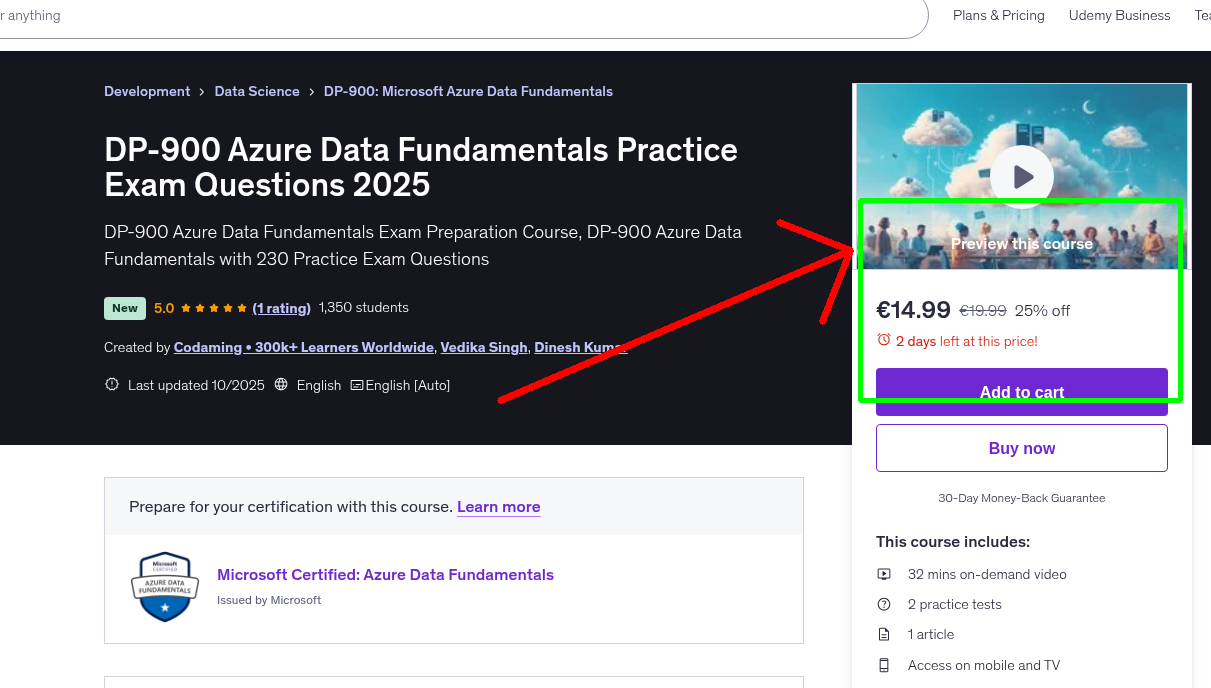Click the mobile and TV access icon
The image size is (1211, 688).
click(x=883, y=665)
